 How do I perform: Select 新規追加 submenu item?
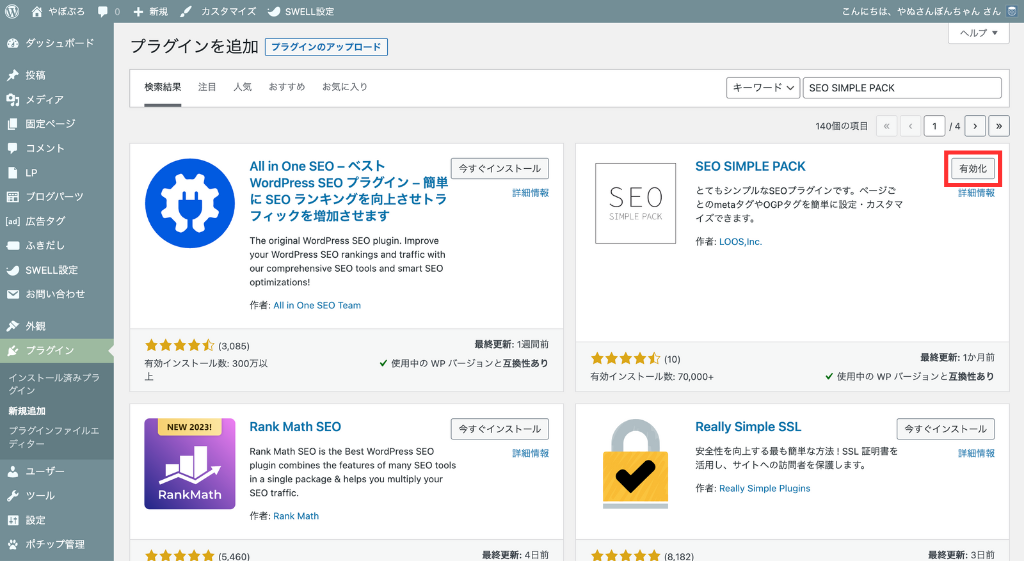pyautogui.click(x=27, y=411)
